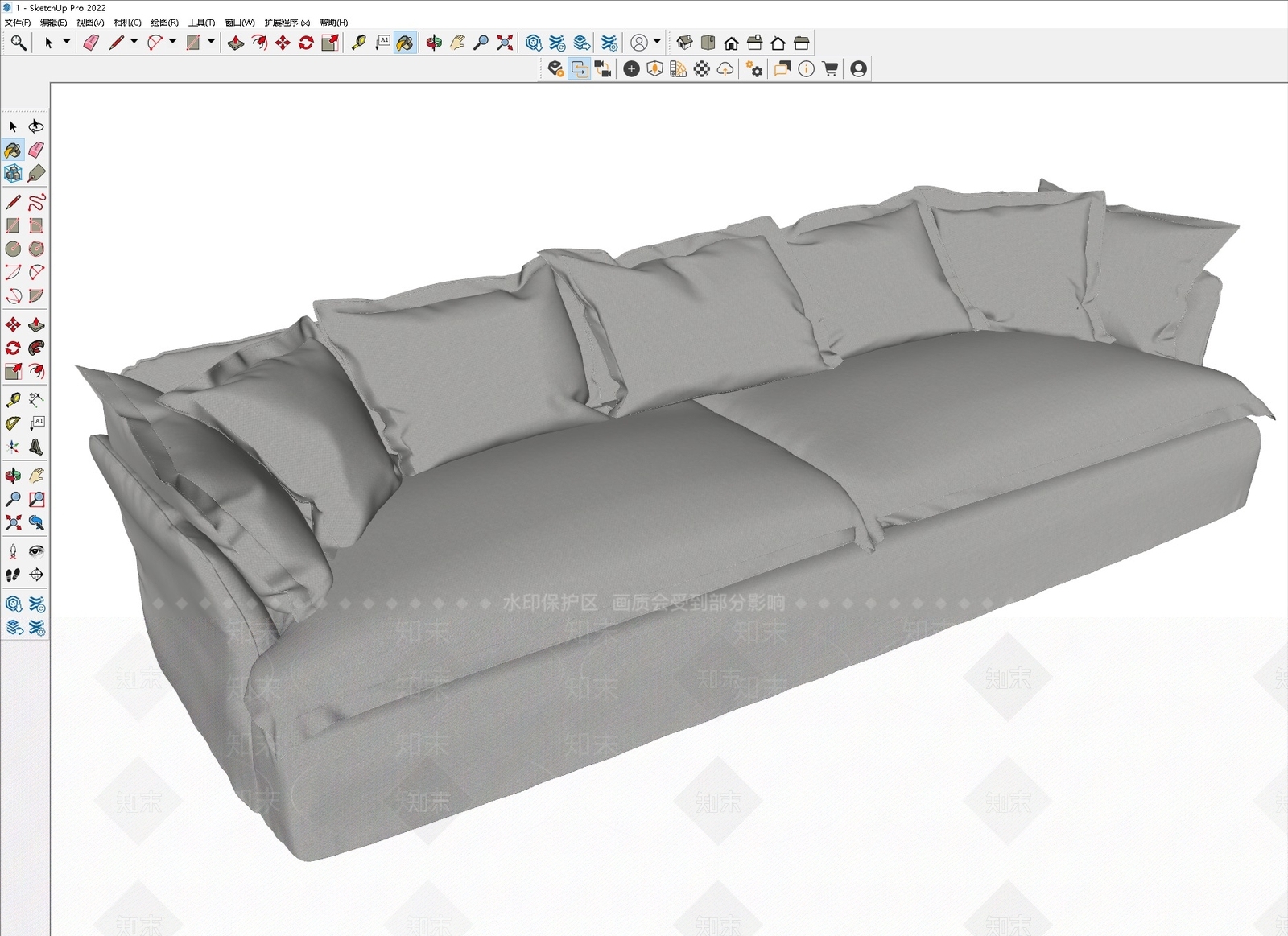Select the Zoom Window tool
1288x936 pixels.
(36, 499)
